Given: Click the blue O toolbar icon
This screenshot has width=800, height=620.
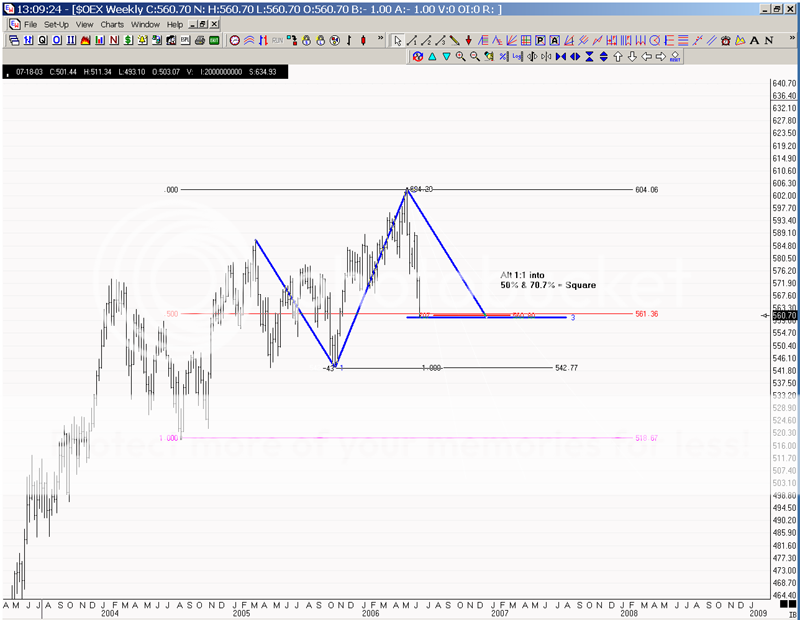Looking at the screenshot, I should 57,40.
